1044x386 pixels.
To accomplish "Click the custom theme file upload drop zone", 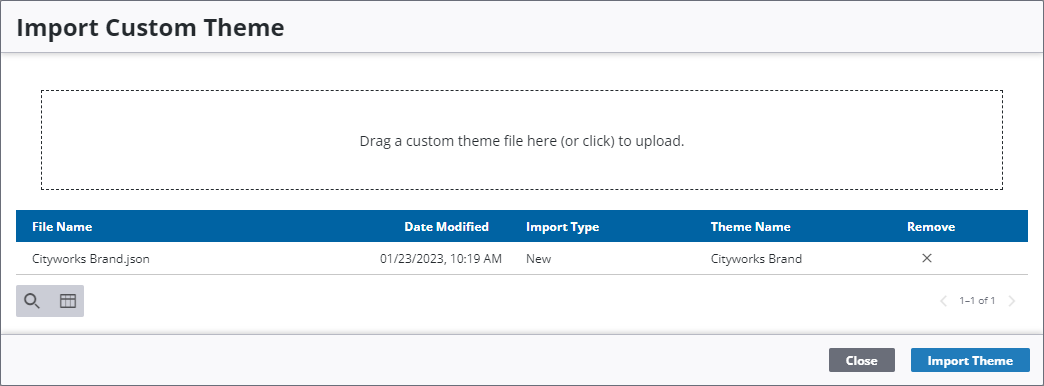I will pyautogui.click(x=522, y=140).
